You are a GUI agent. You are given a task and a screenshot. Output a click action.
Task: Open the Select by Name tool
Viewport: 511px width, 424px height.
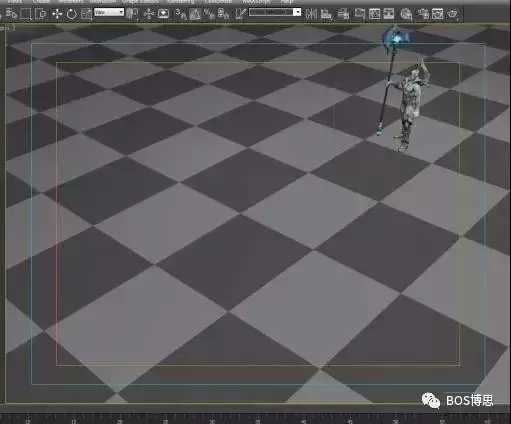(11, 14)
